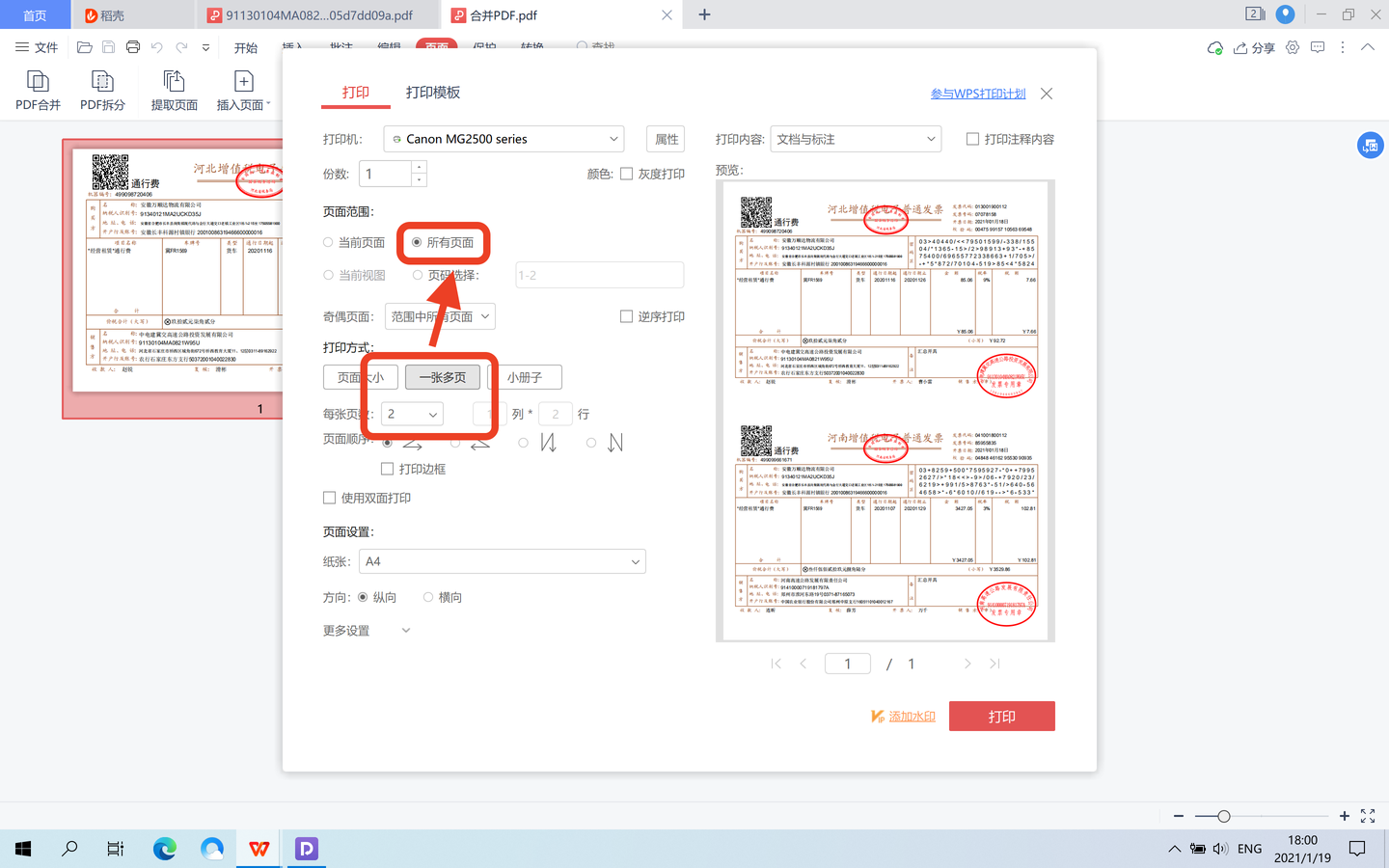Click the fullscreen expand icon at bottom right
Viewport: 1389px width, 868px height.
pos(1368,816)
